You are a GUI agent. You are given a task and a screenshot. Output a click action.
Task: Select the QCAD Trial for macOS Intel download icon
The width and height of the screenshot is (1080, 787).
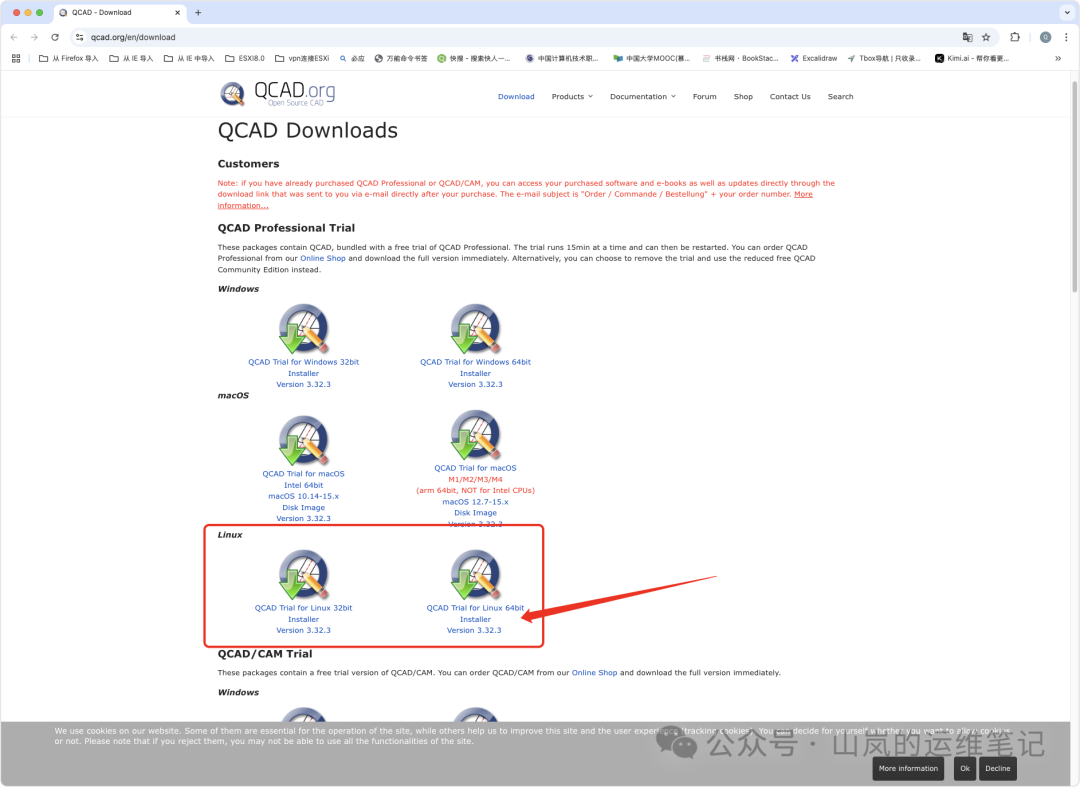click(x=303, y=437)
